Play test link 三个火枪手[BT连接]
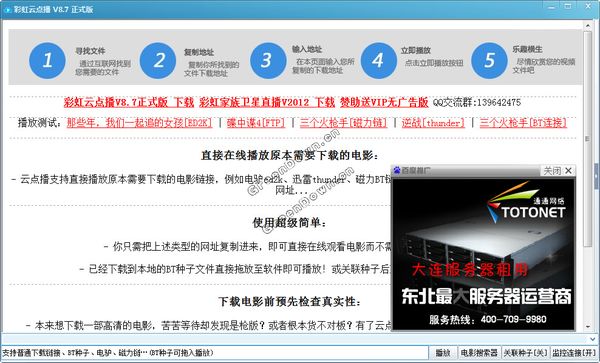 click(523, 123)
